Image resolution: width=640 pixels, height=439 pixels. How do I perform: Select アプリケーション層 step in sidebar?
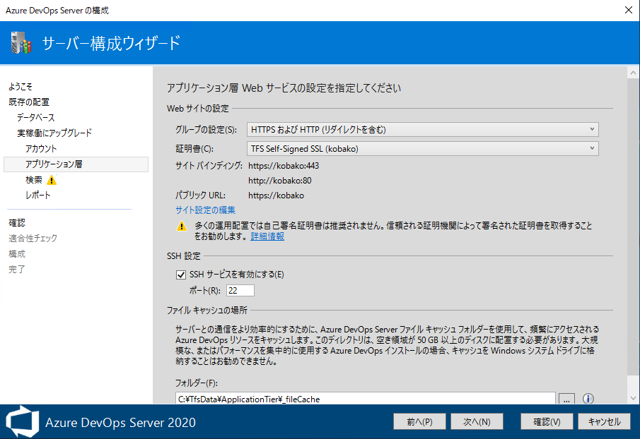(76, 164)
